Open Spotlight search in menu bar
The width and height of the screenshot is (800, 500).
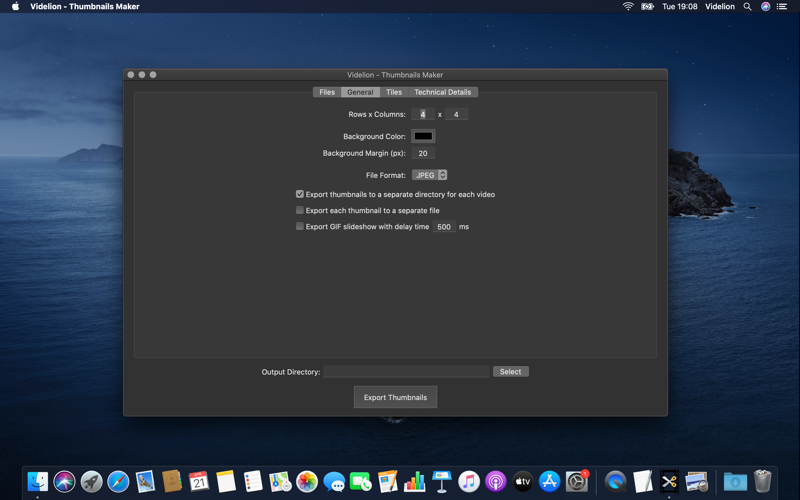point(747,6)
